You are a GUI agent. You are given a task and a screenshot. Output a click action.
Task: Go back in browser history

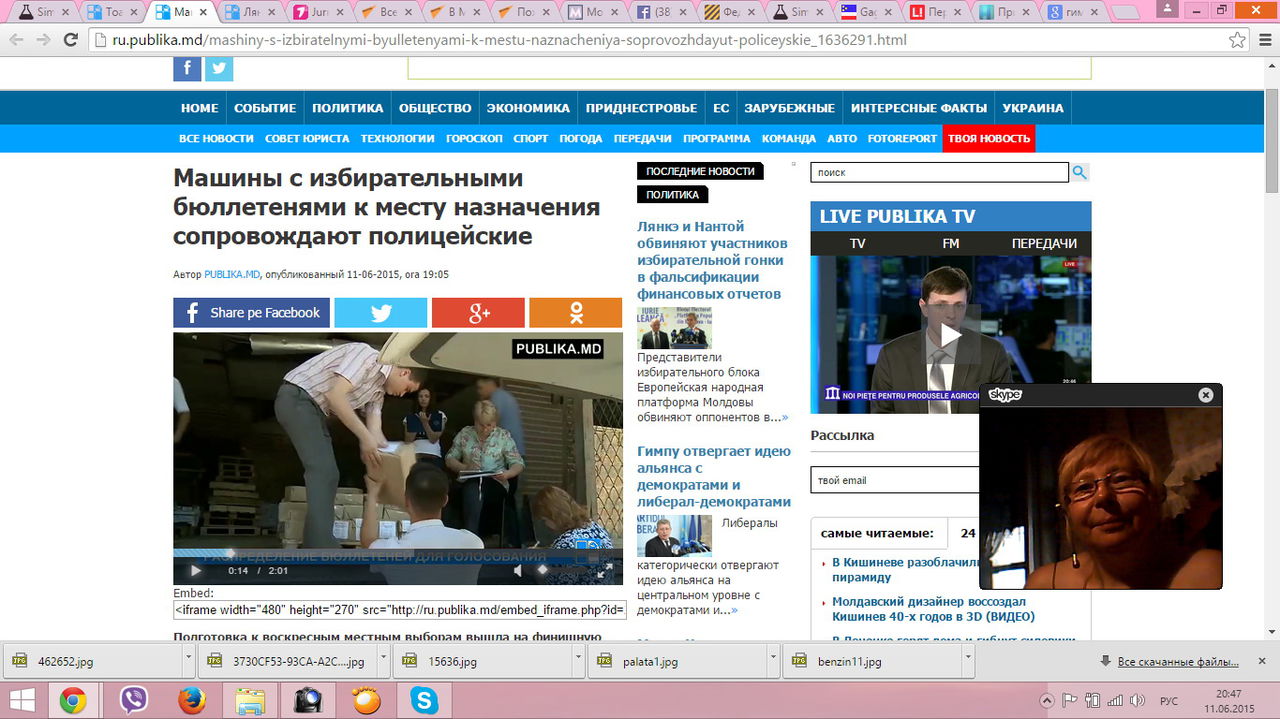point(15,40)
